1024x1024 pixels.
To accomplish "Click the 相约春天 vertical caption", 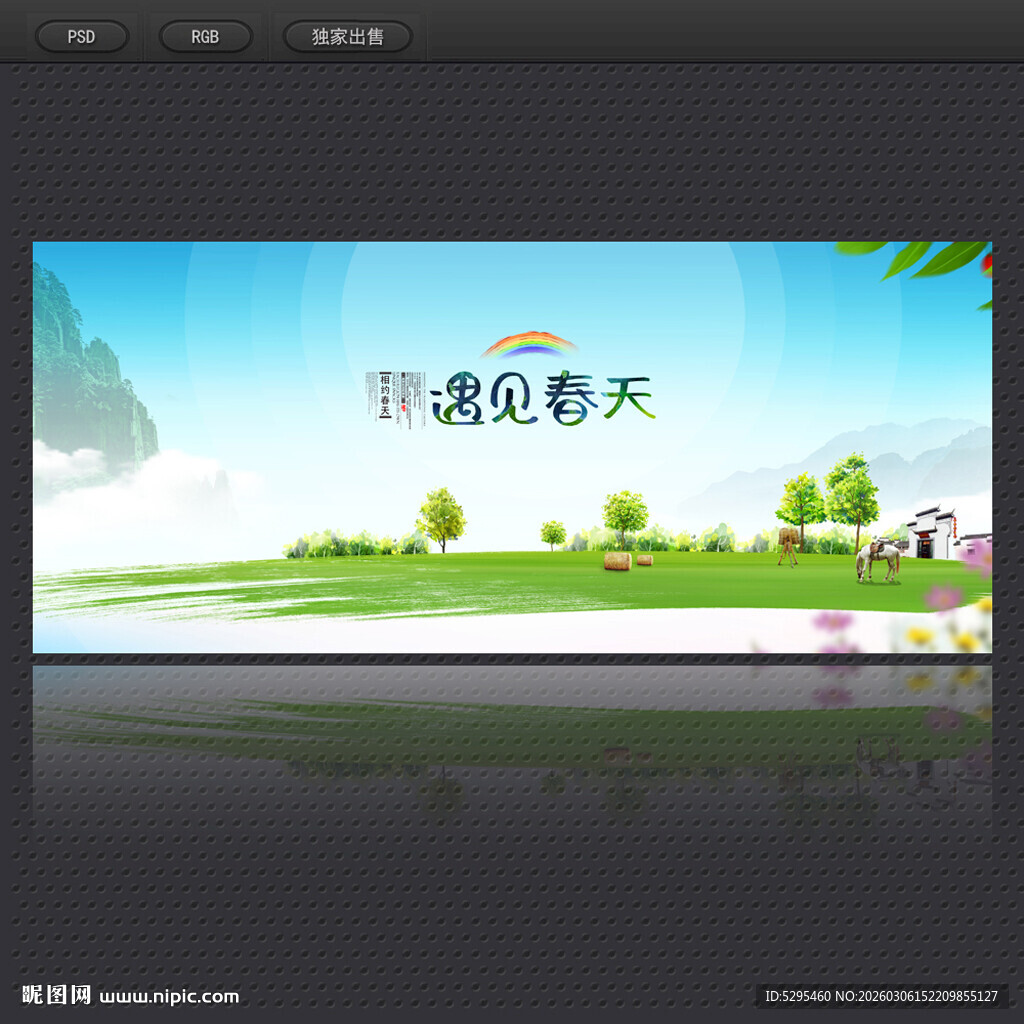I will coord(385,396).
